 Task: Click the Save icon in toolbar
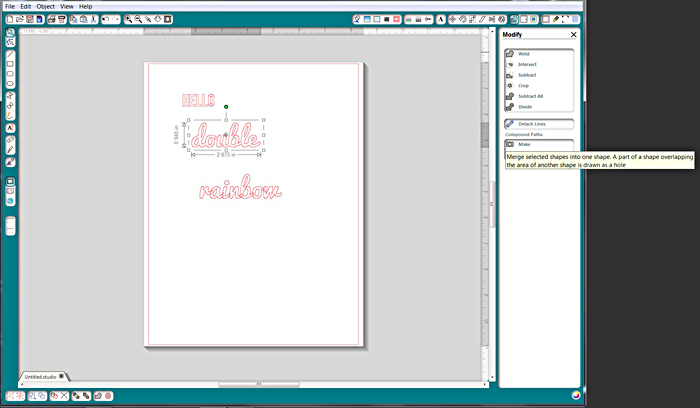pyautogui.click(x=29, y=19)
